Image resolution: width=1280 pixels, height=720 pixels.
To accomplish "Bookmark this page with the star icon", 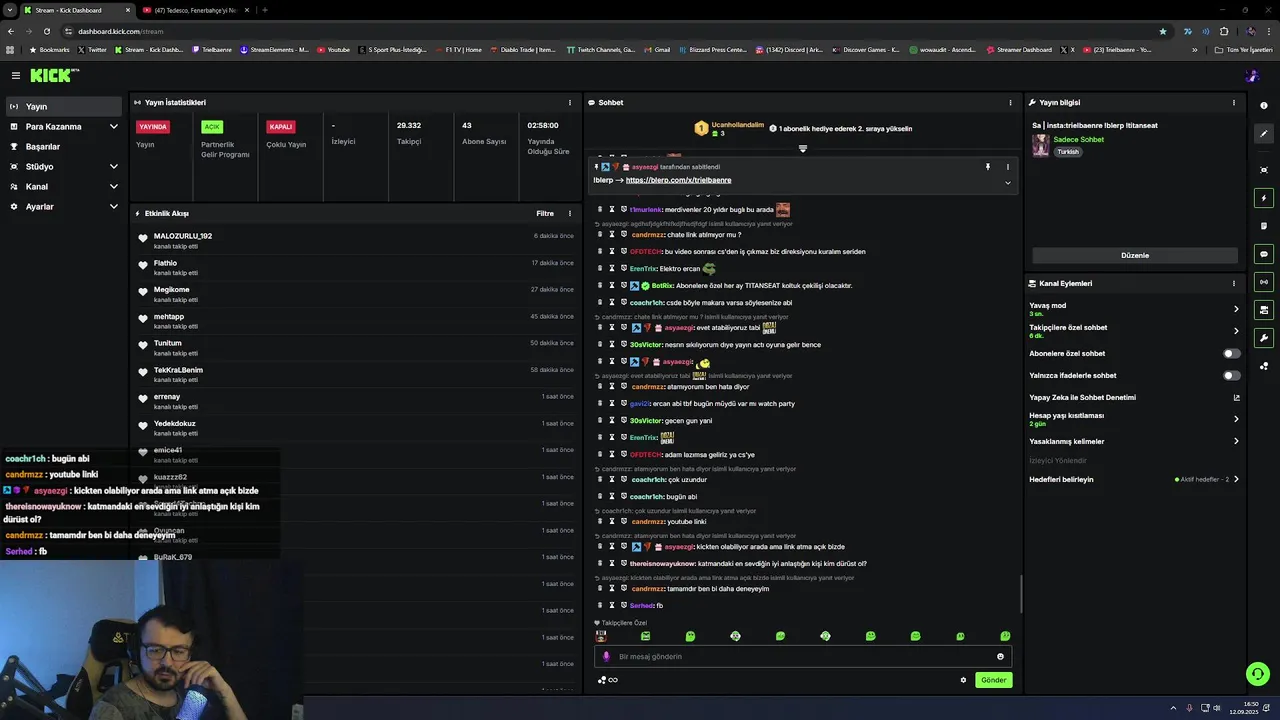I will click(x=1162, y=31).
